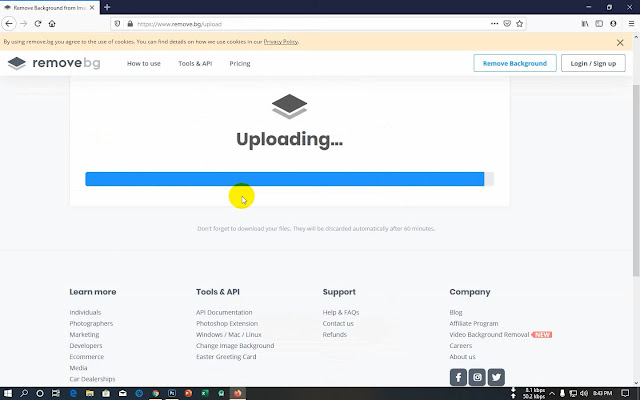The height and width of the screenshot is (400, 640).
Task: Switch to Photoshop on the taskbar
Action: pyautogui.click(x=172, y=393)
